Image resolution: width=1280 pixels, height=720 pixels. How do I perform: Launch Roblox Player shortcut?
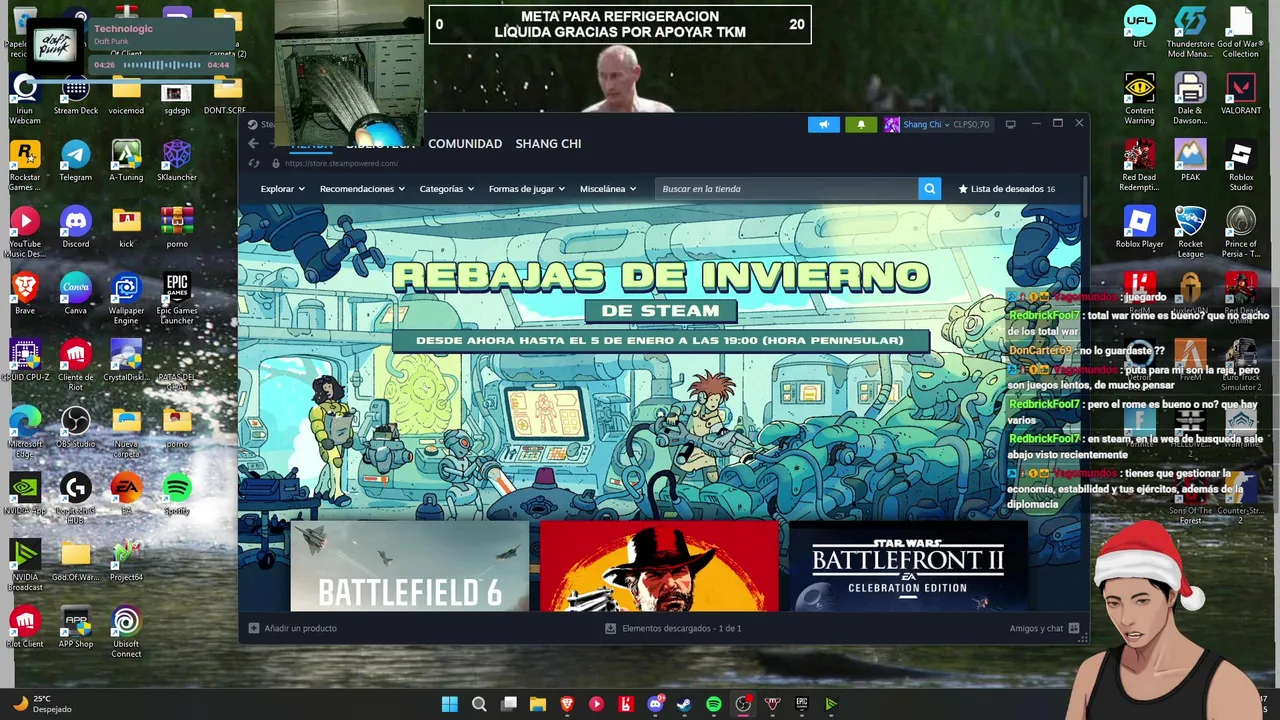pos(1139,227)
